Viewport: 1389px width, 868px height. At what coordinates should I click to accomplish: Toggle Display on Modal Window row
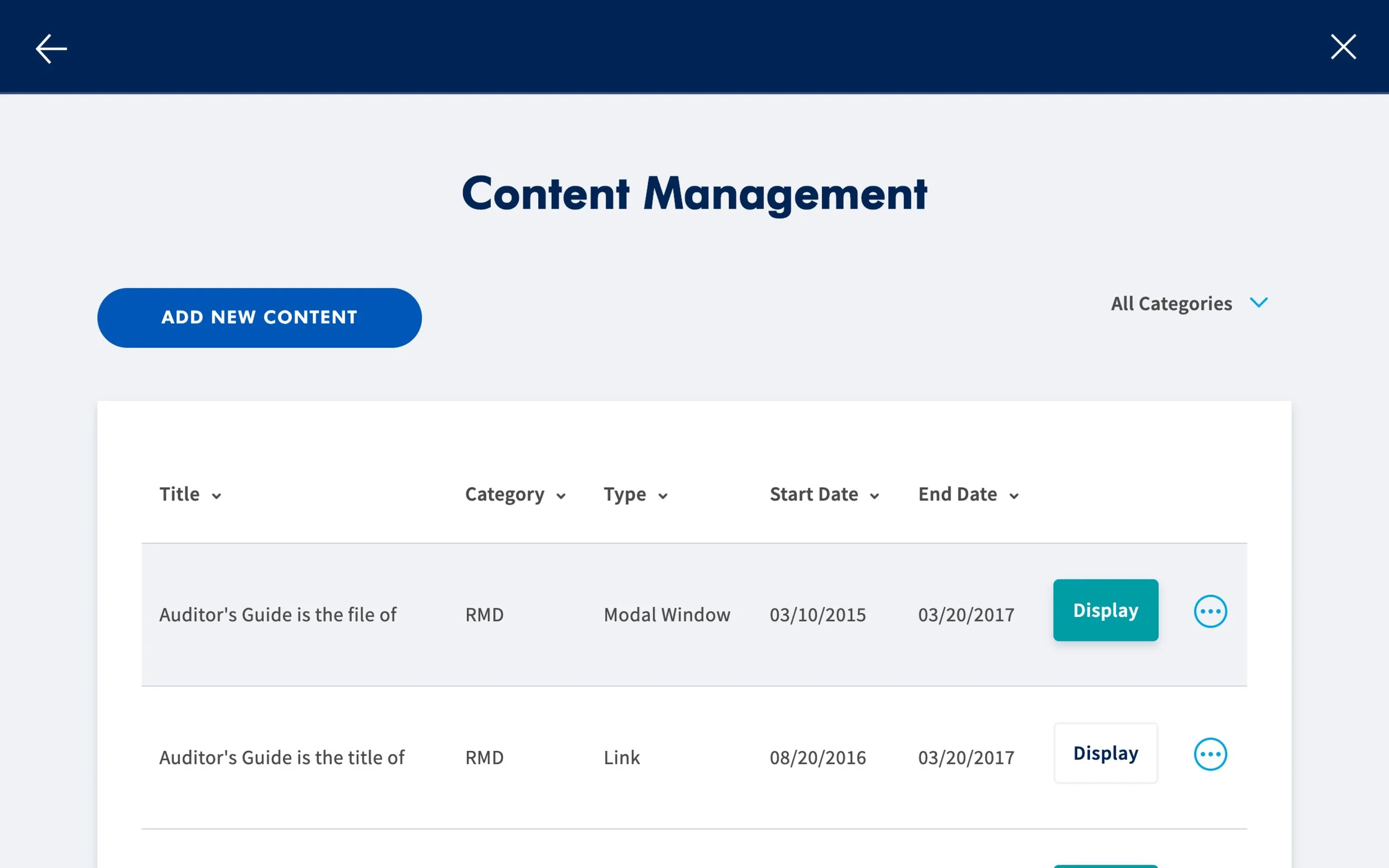pyautogui.click(x=1105, y=610)
